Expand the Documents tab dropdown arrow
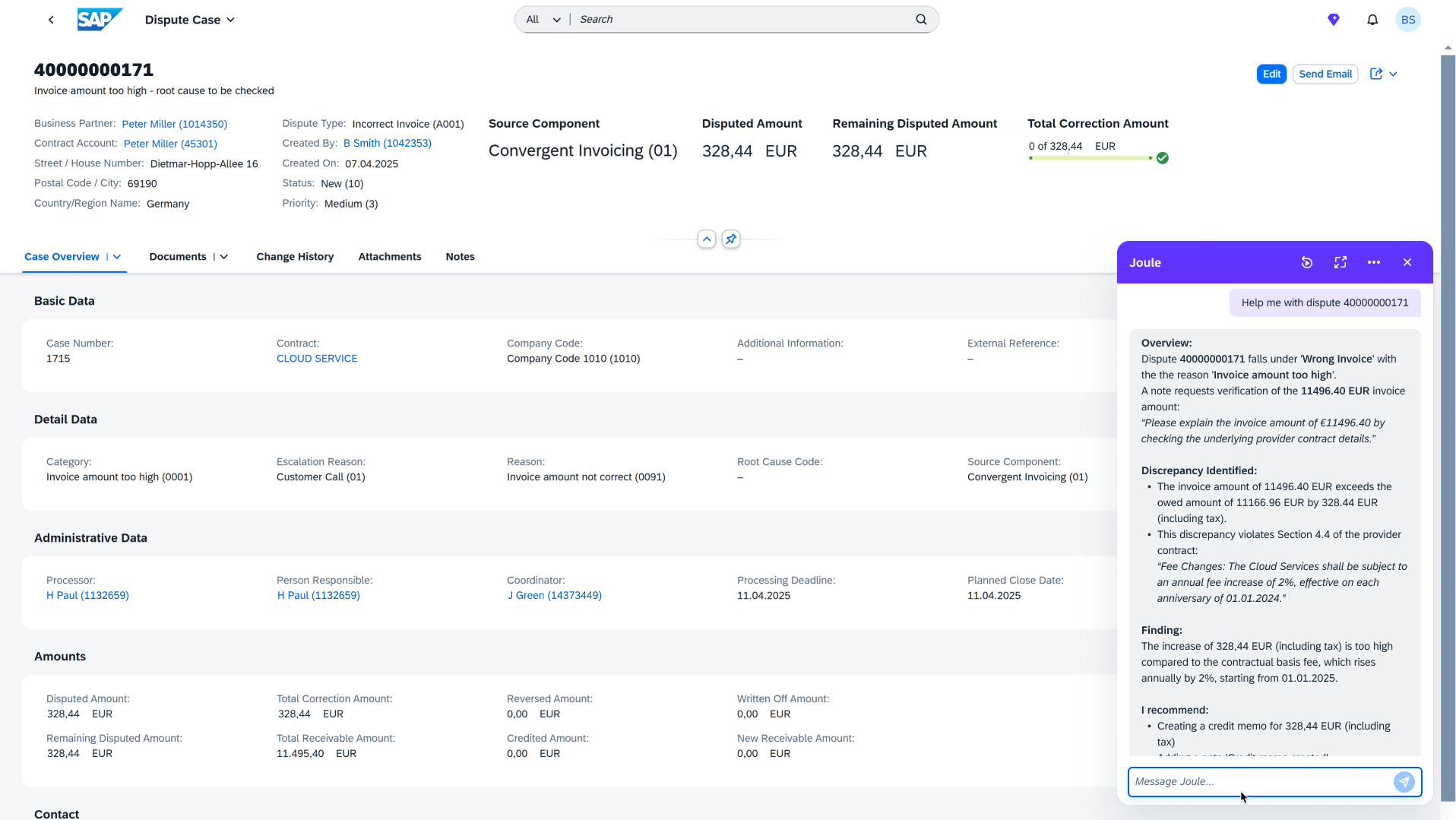Image resolution: width=1456 pixels, height=820 pixels. click(x=224, y=257)
